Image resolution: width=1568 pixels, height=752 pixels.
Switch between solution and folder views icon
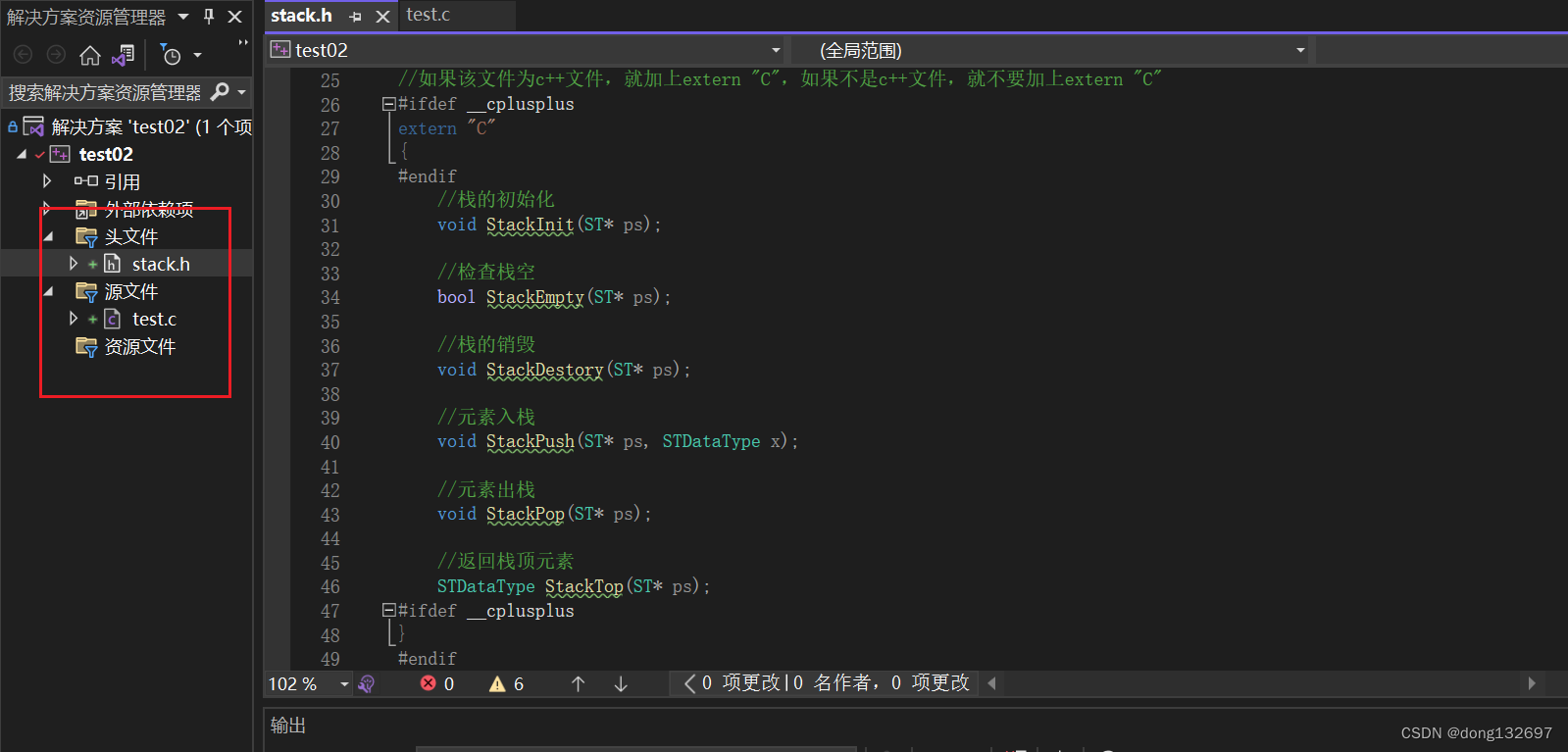click(124, 55)
